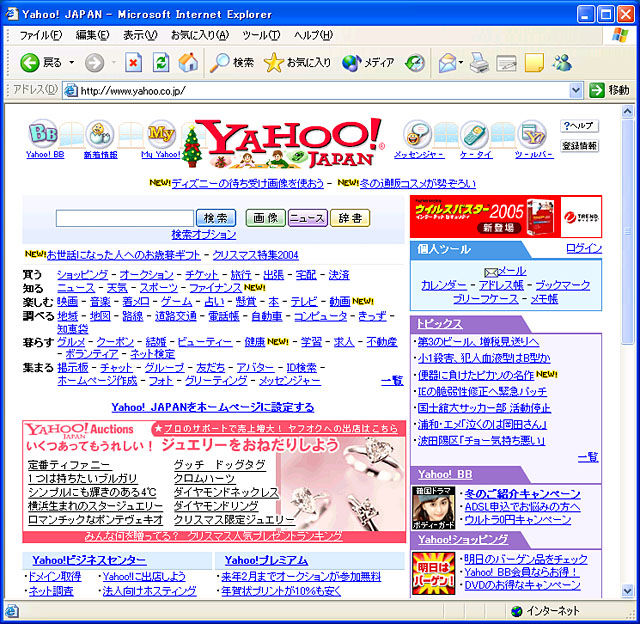Click the scrollbar down arrow
The width and height of the screenshot is (640, 624).
(627, 590)
